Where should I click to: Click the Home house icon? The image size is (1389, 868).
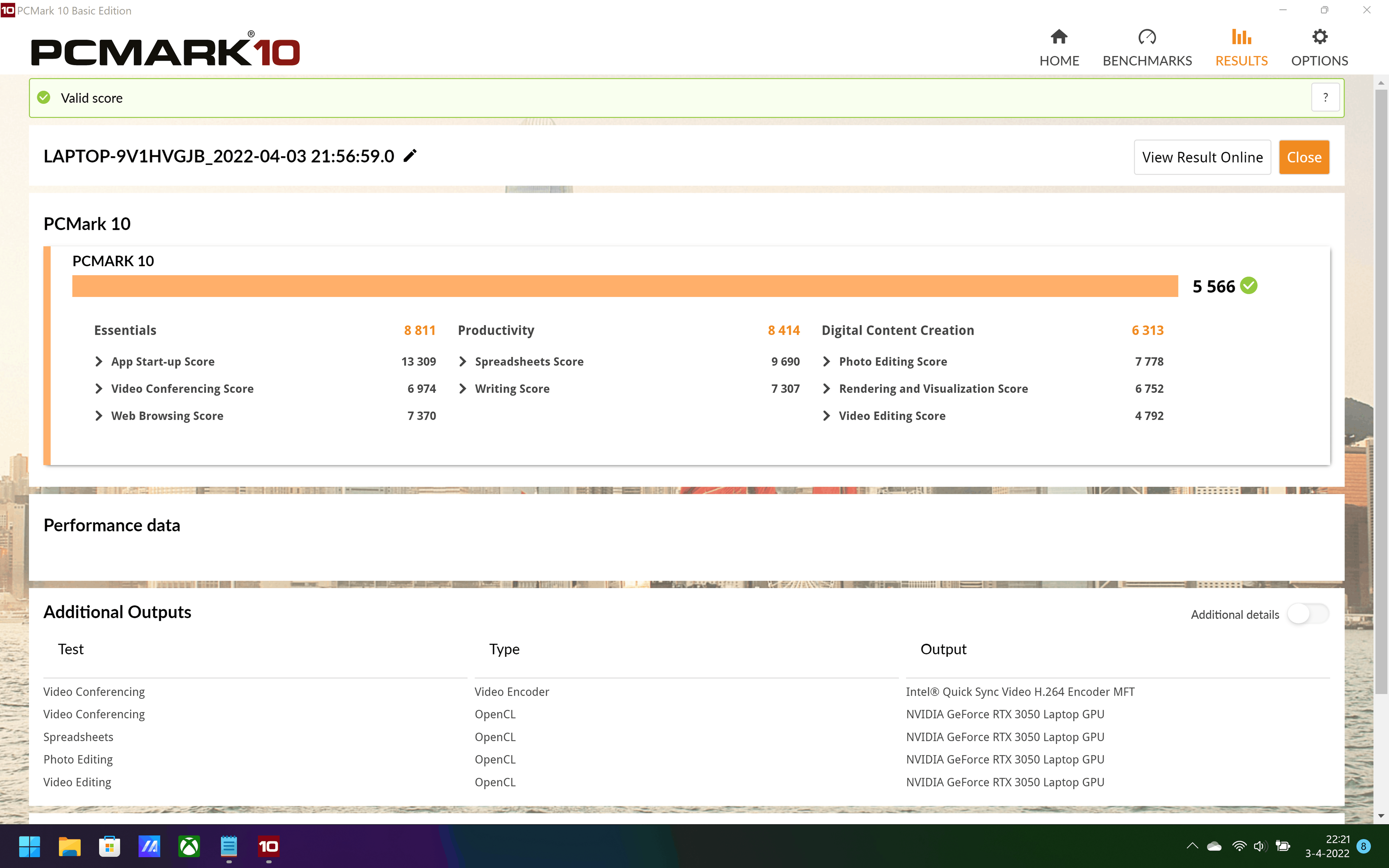[1059, 37]
